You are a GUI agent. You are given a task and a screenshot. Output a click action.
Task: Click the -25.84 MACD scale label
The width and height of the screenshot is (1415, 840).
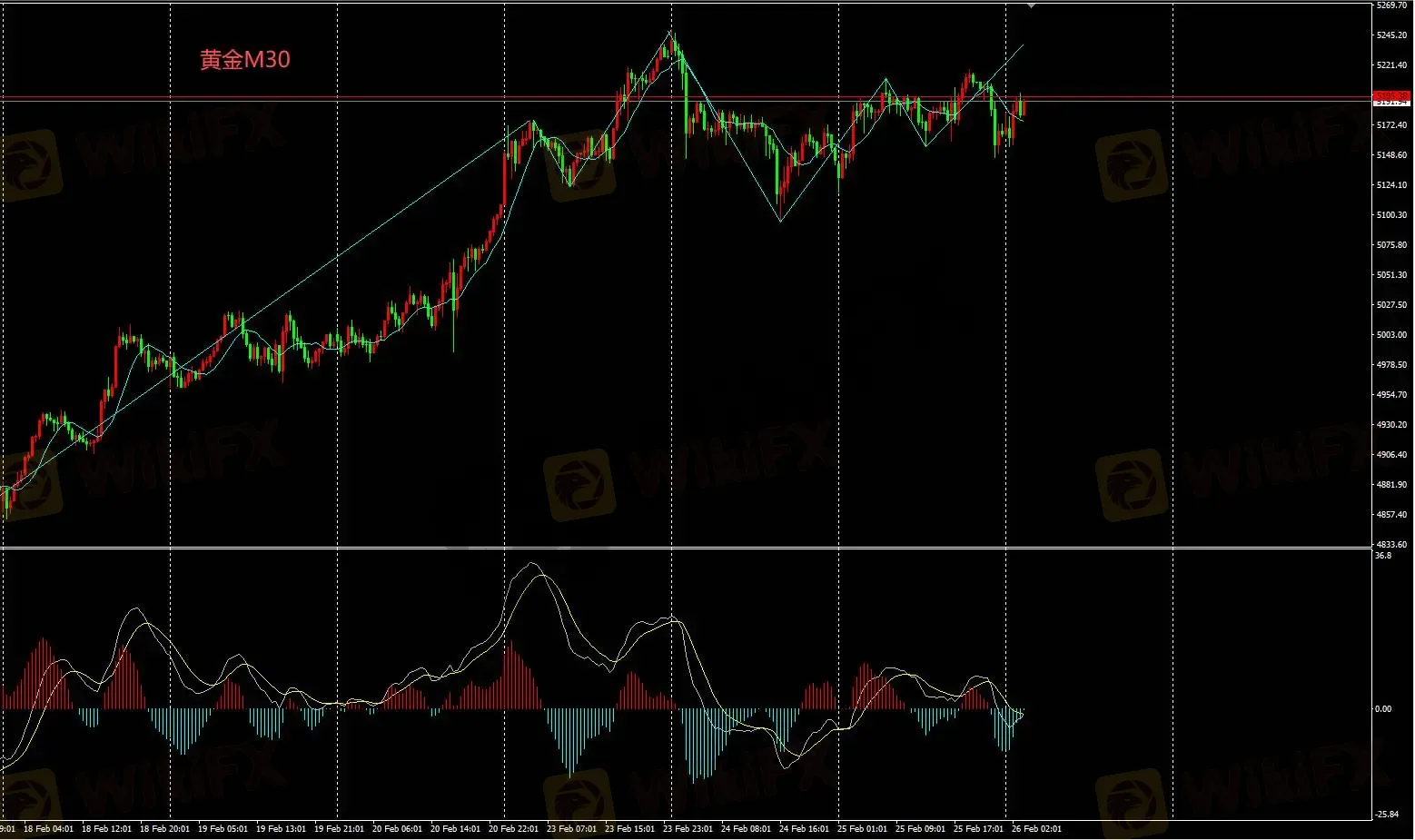1387,815
